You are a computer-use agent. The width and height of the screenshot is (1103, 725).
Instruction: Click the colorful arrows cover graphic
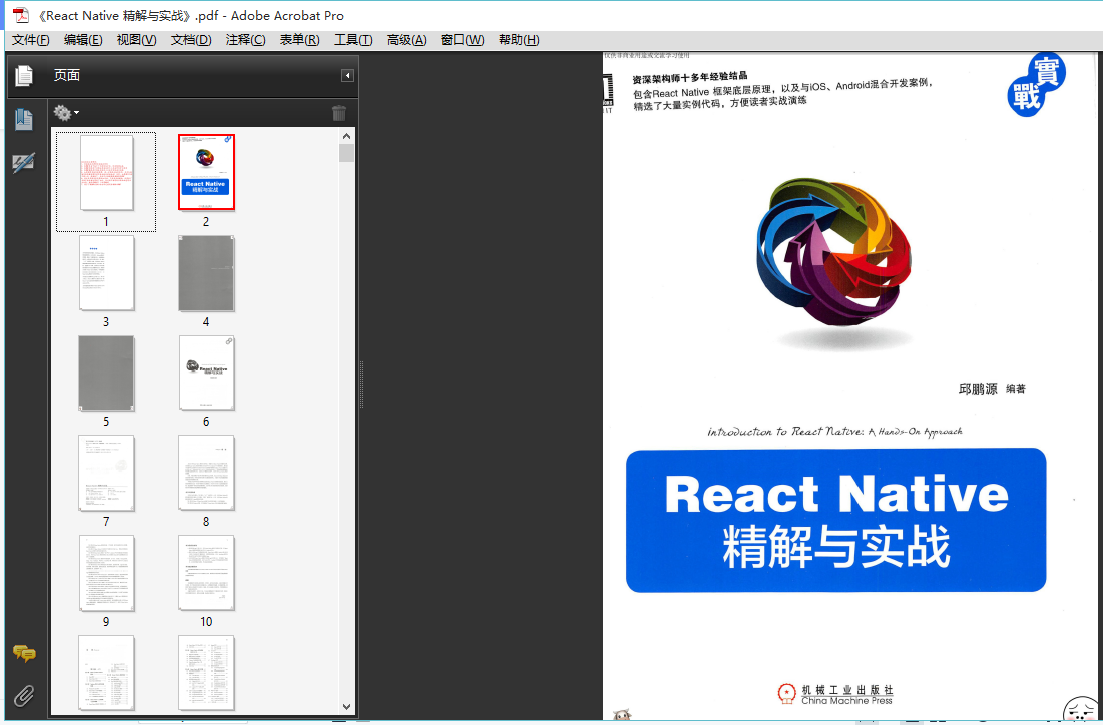pos(834,252)
